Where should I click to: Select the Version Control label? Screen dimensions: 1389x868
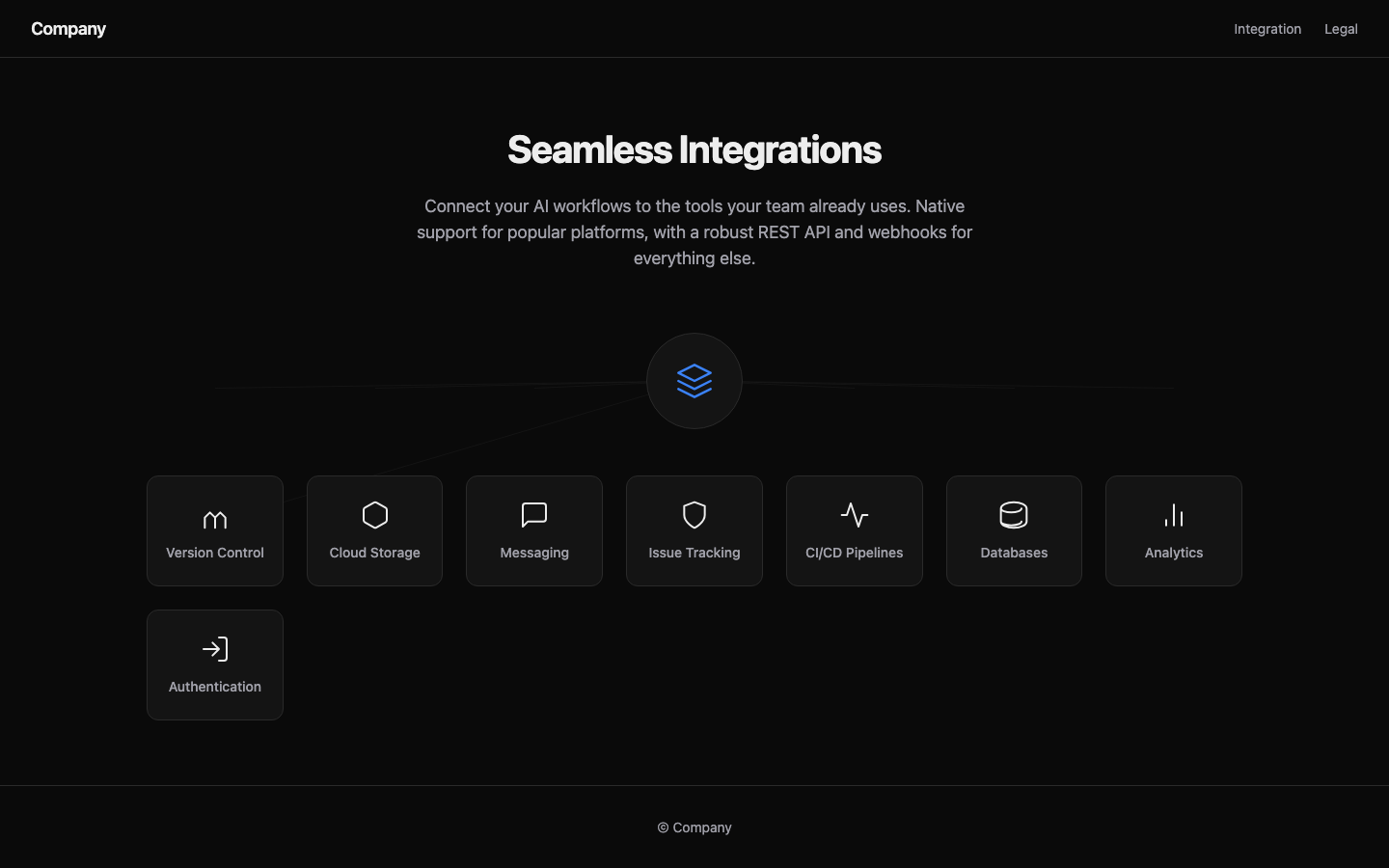(x=215, y=553)
